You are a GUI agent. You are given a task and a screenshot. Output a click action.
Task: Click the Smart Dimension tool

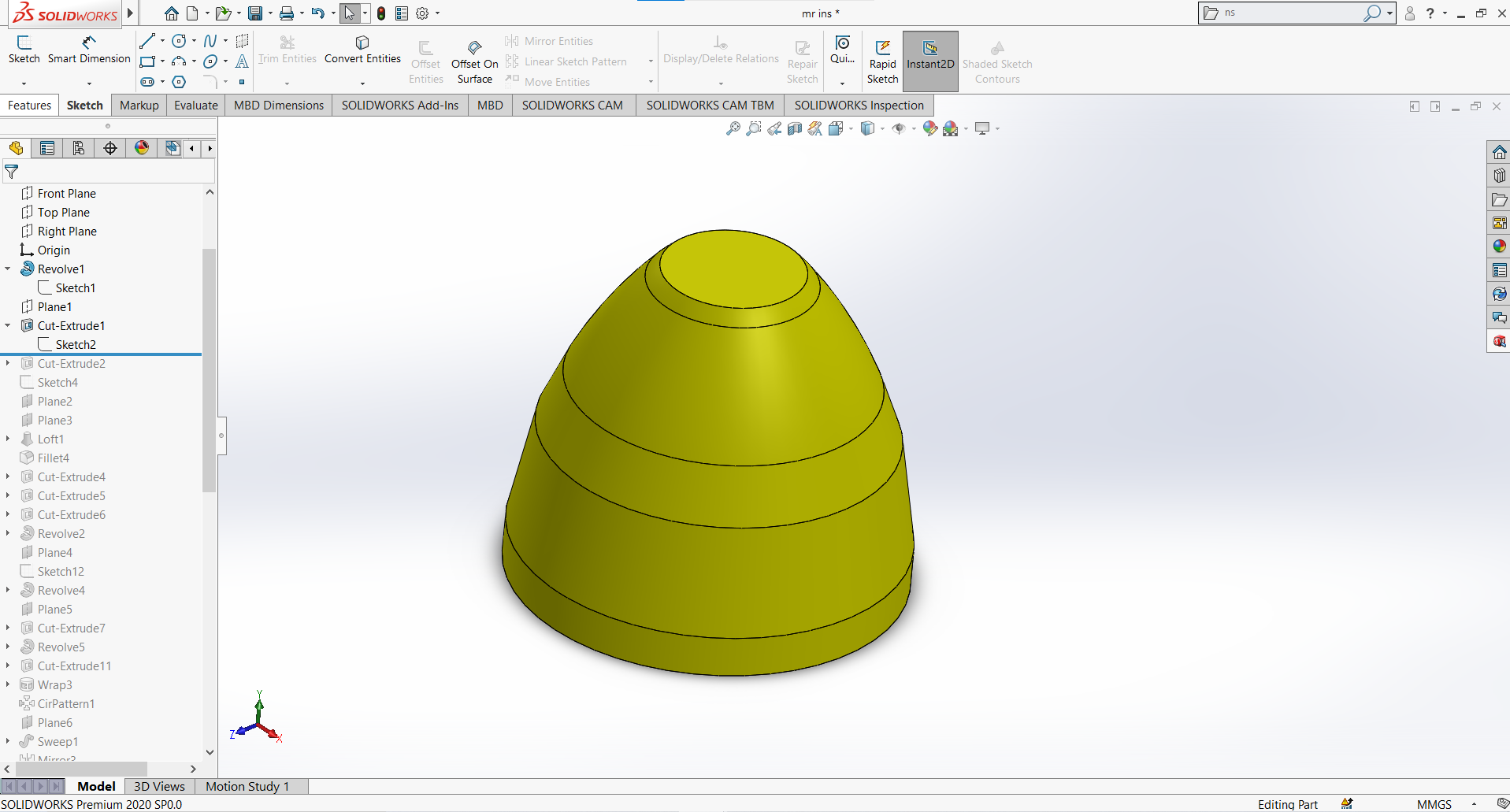(x=89, y=50)
